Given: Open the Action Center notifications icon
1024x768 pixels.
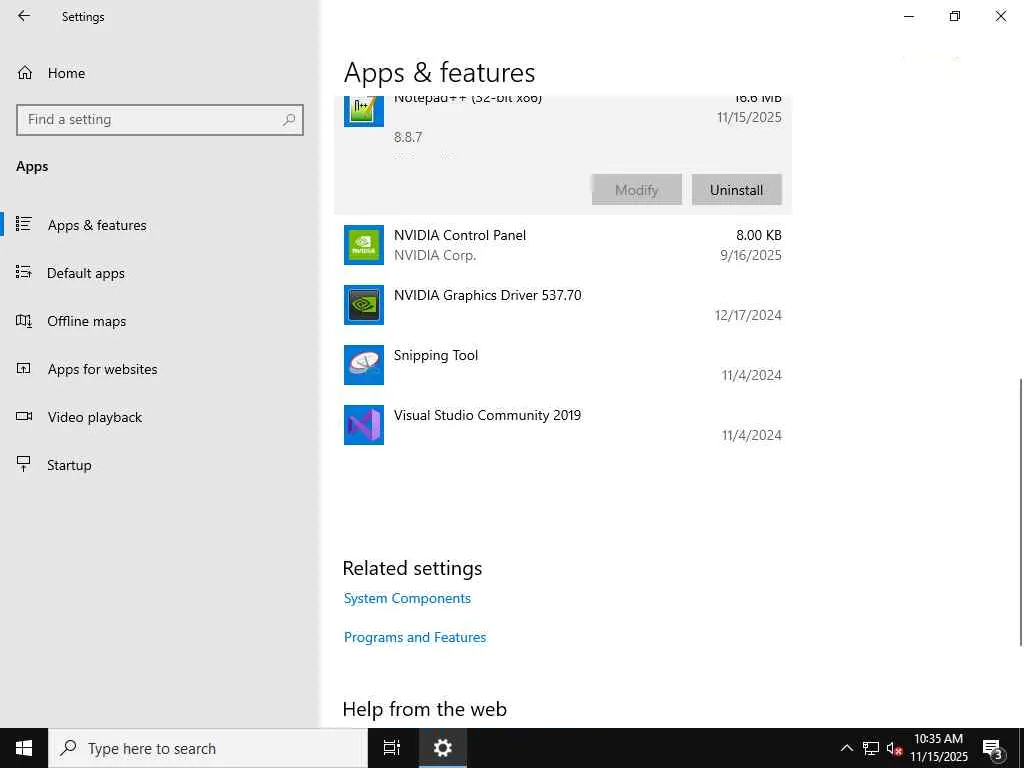Looking at the screenshot, I should [993, 750].
